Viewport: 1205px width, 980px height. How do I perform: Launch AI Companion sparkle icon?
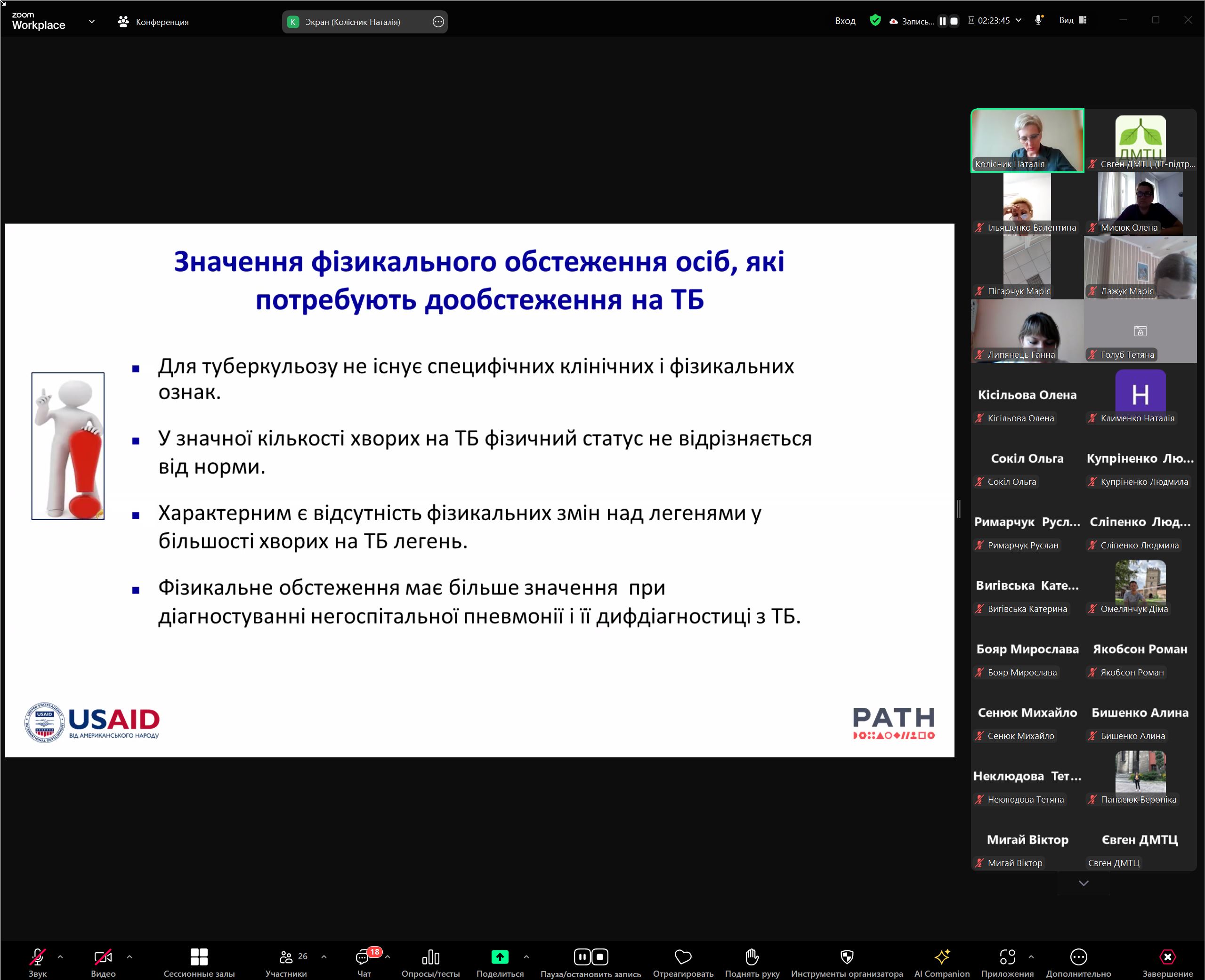coord(941,957)
